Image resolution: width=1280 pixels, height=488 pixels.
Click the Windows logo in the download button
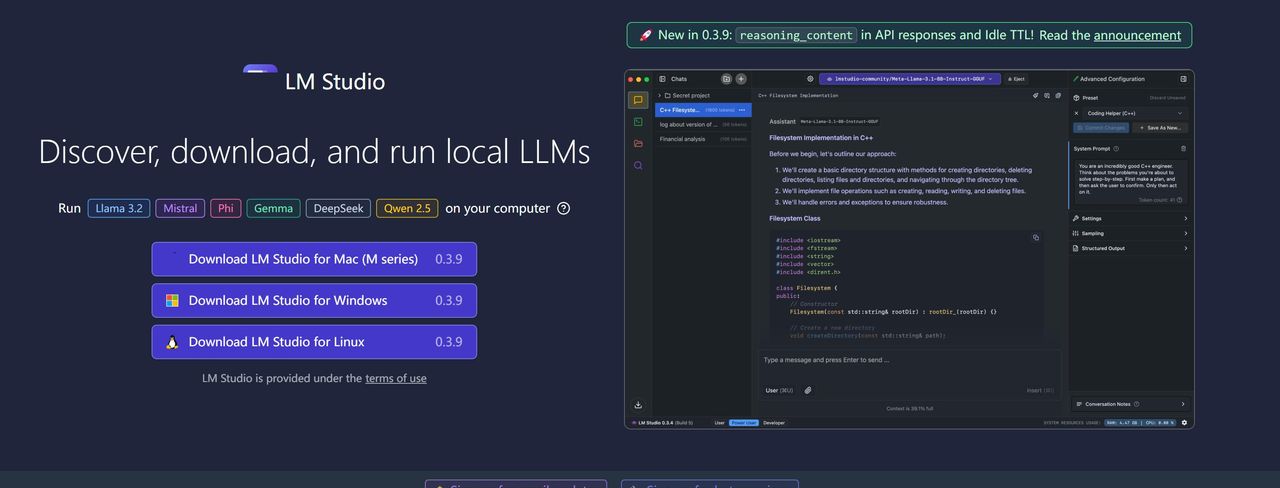pos(172,300)
